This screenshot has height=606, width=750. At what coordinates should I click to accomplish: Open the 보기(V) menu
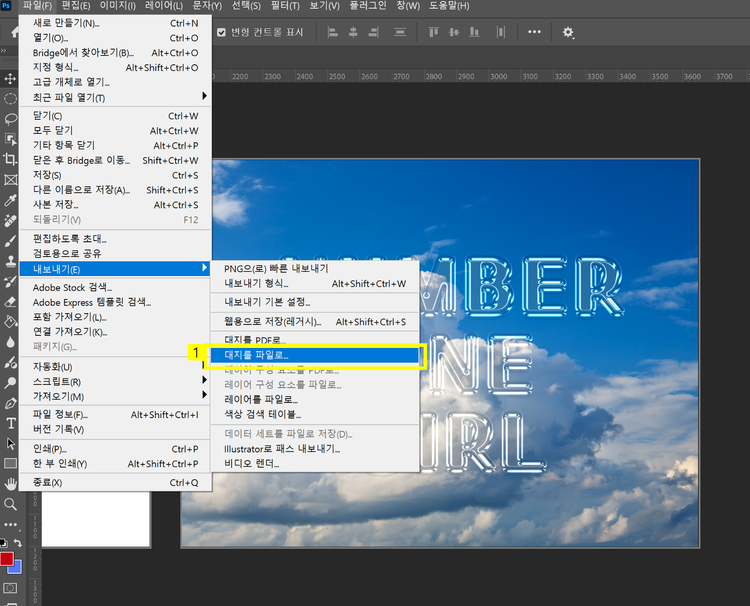point(324,6)
